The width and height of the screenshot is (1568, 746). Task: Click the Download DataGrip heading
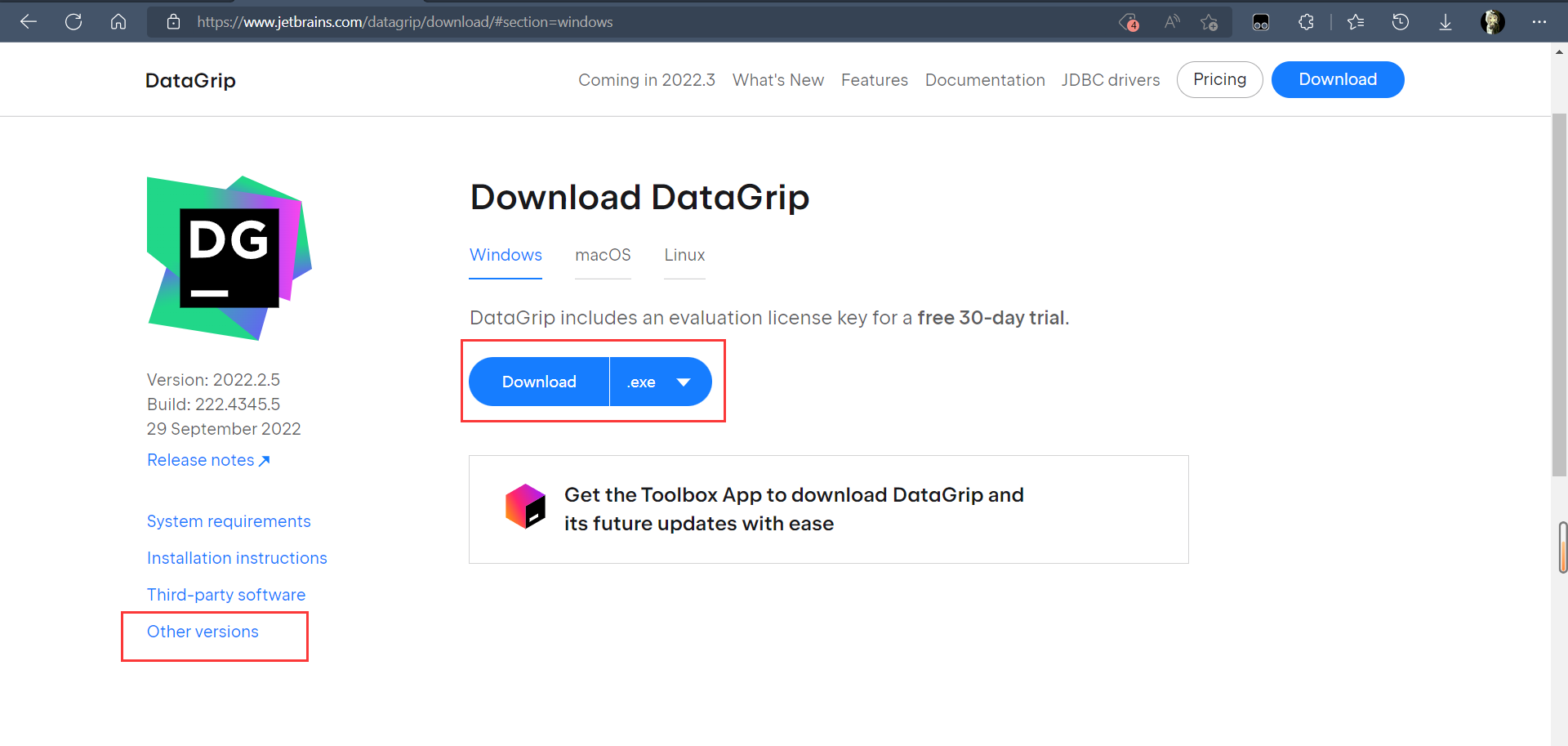tap(639, 198)
